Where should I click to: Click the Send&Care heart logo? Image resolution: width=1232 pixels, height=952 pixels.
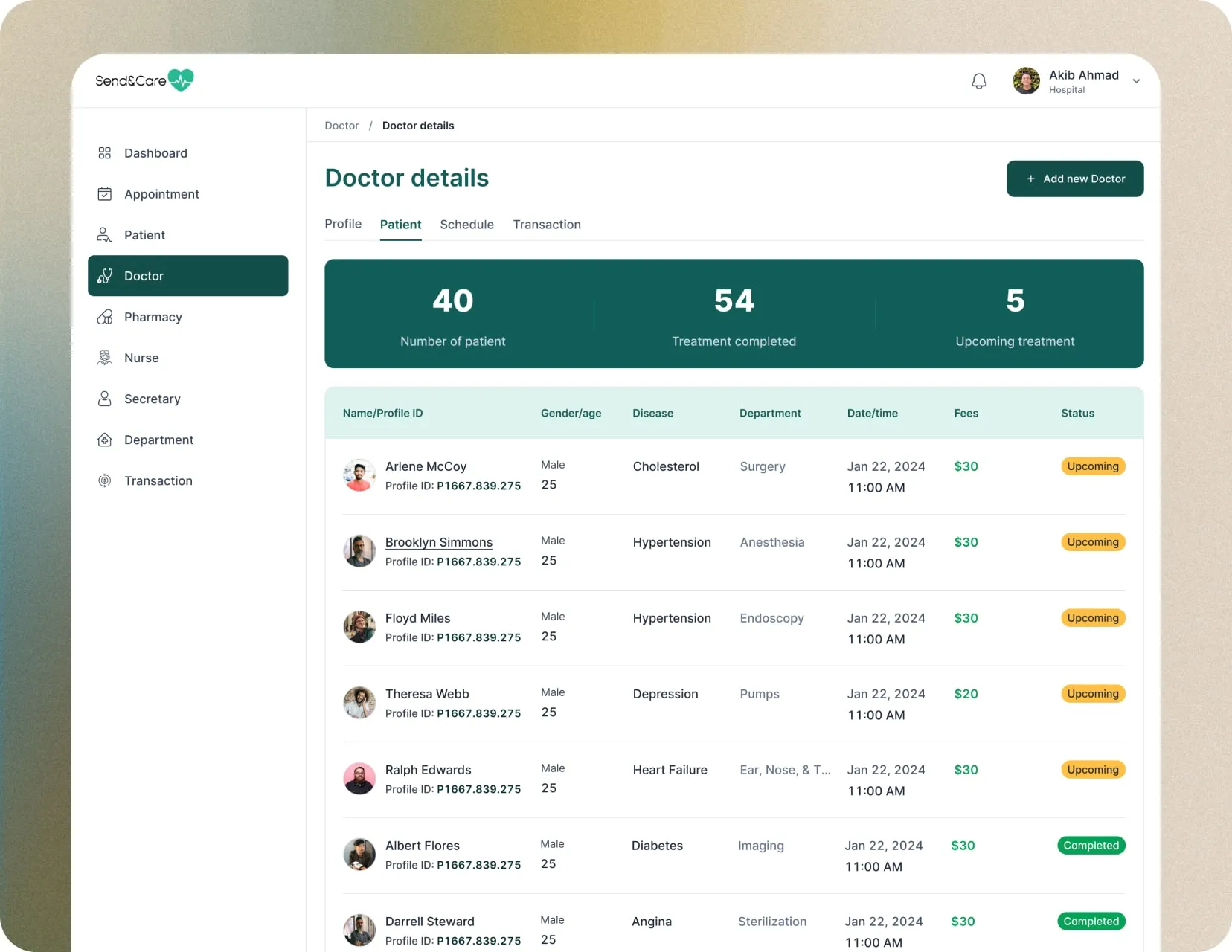[x=181, y=80]
